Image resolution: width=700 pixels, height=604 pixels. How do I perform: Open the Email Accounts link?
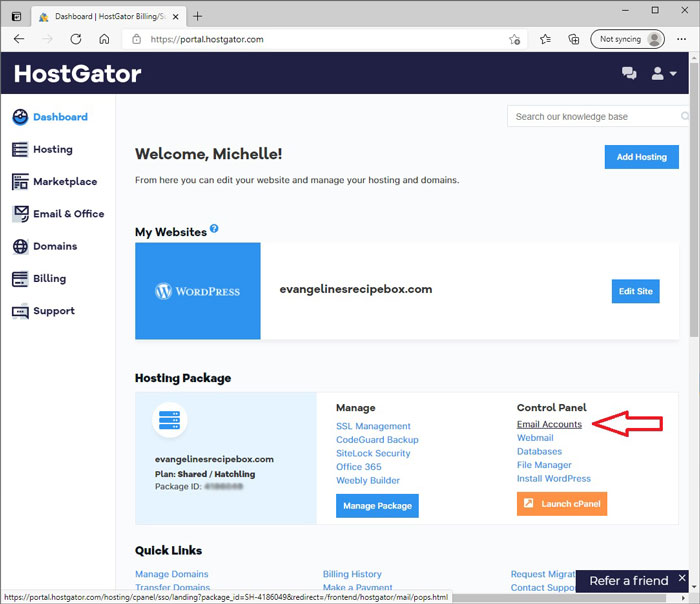549,424
